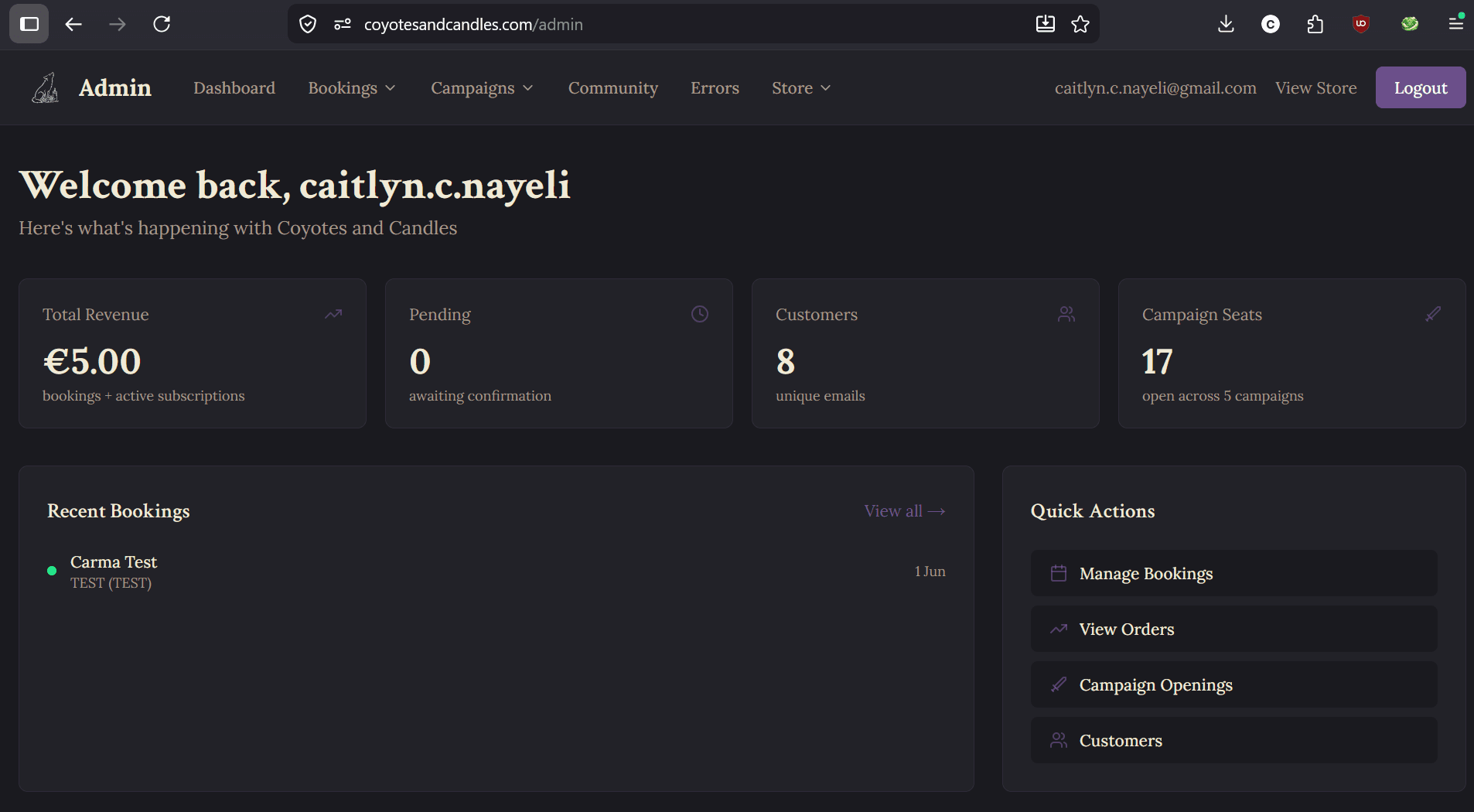Click the TEST (TEST) booking subtitle
This screenshot has width=1474, height=812.
coord(111,583)
